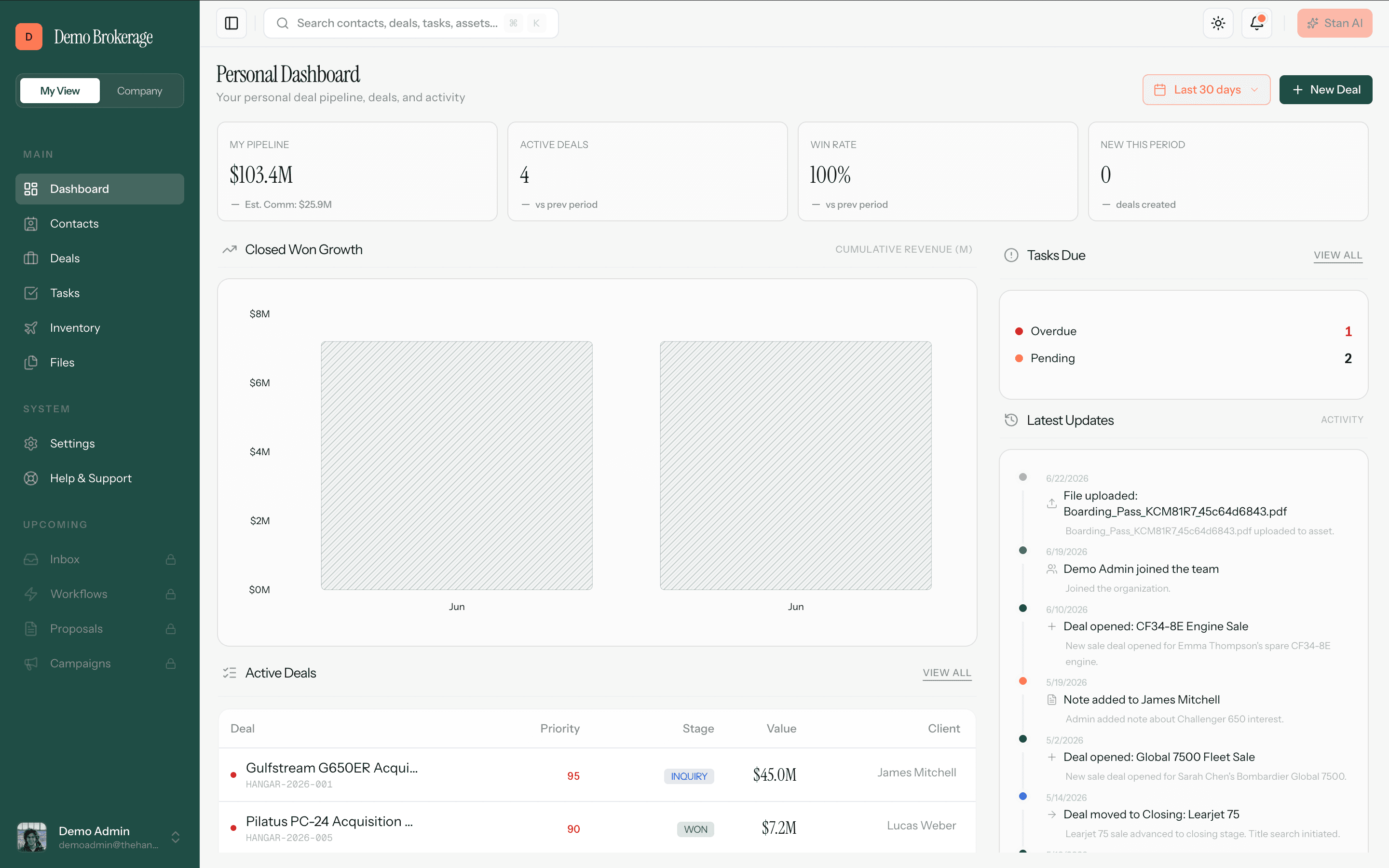Screen dimensions: 1389x868
Task: Click the locked Inbox item
Action: [100, 559]
